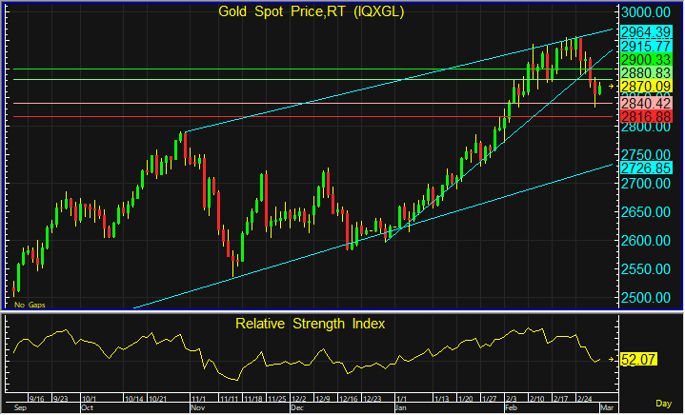Click the Day interval label
The height and width of the screenshot is (415, 685).
664,404
